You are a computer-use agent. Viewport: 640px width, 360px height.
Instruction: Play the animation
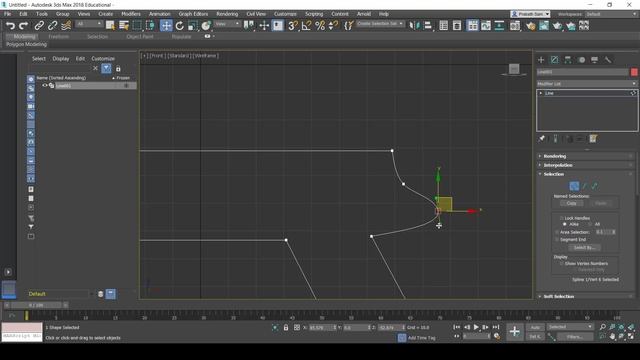click(x=476, y=327)
